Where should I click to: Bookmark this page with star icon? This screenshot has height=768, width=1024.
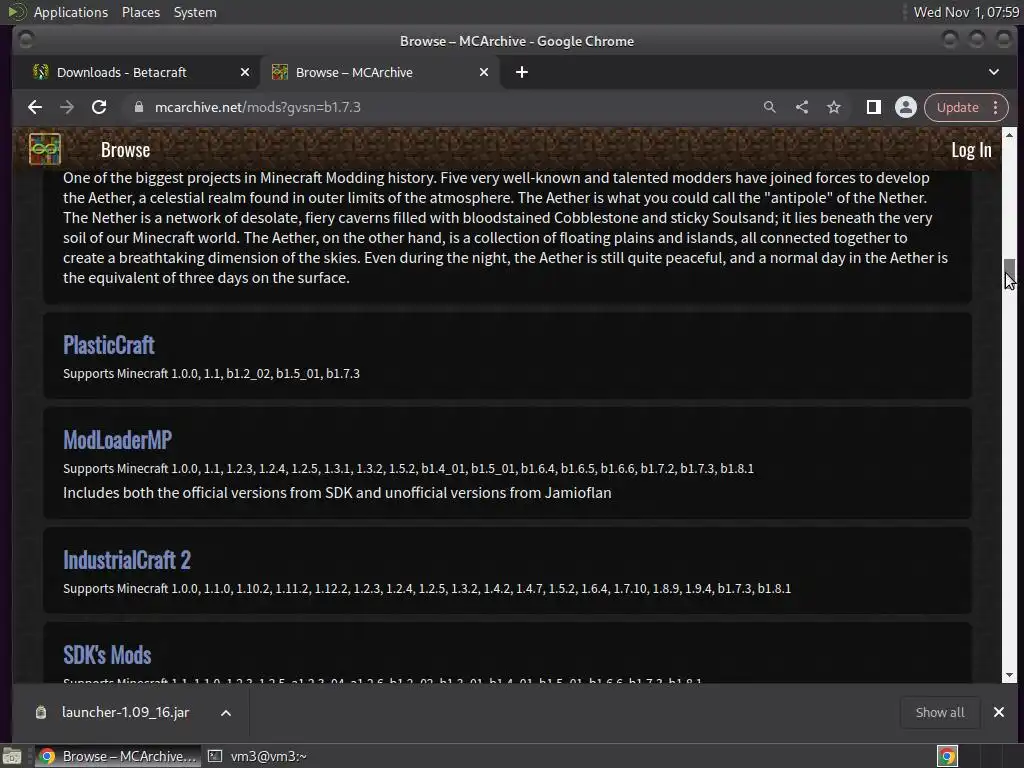(x=834, y=107)
